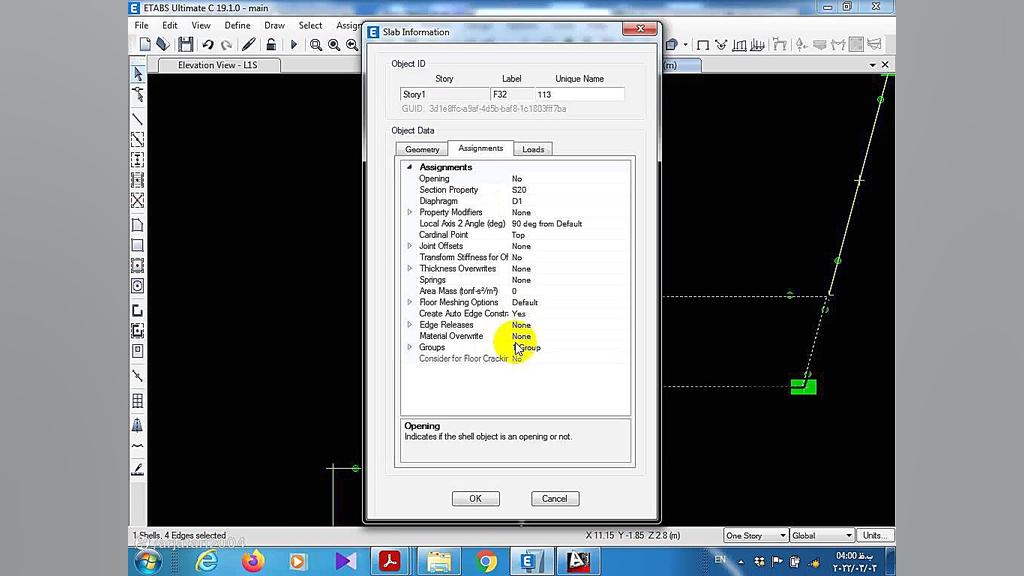
Task: Undo the last action
Action: 208,44
